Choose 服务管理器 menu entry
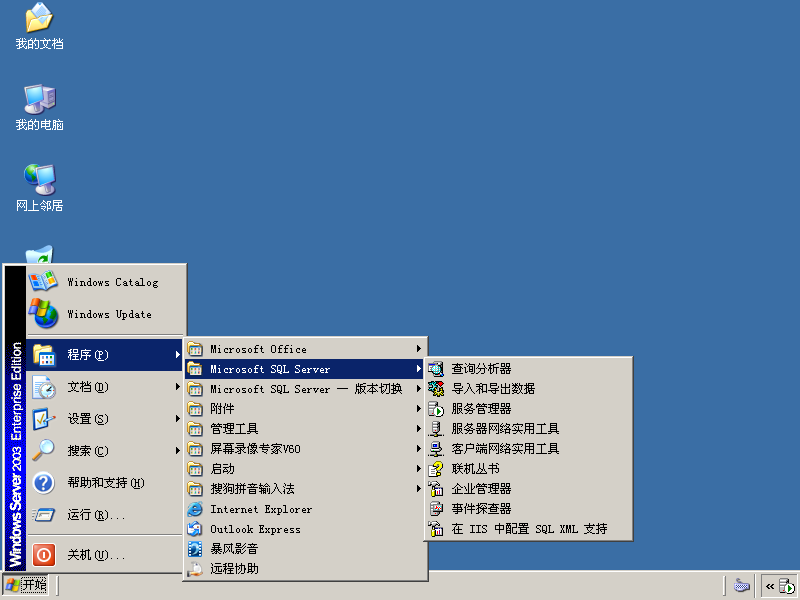The height and width of the screenshot is (600, 800). [x=529, y=409]
